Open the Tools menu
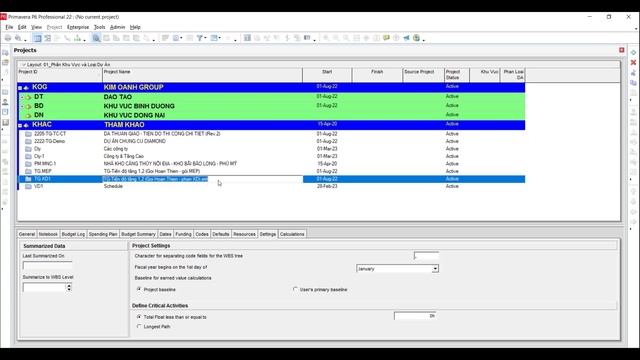 click(99, 27)
